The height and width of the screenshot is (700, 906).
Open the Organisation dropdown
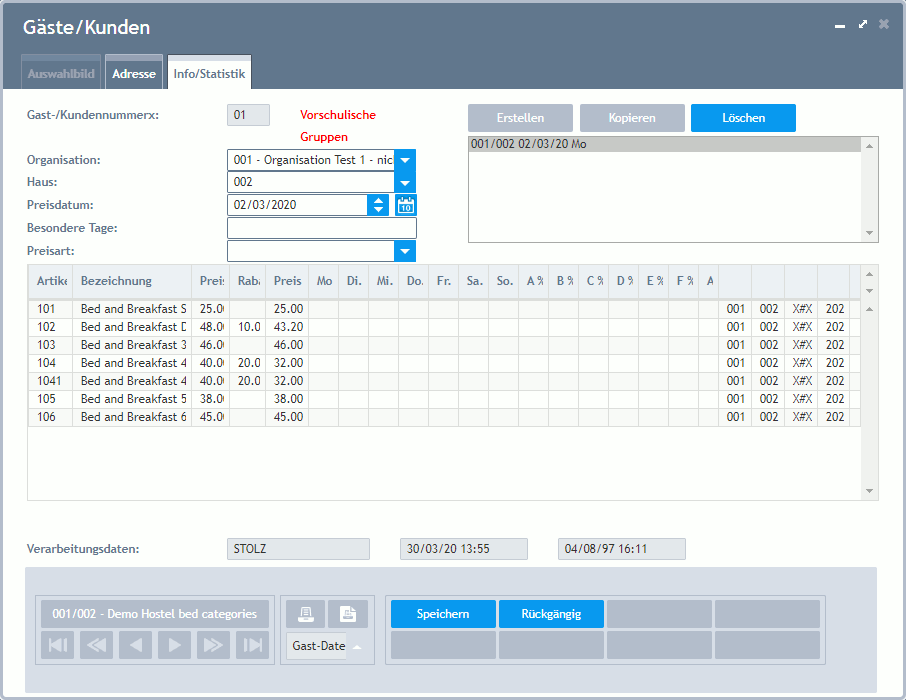point(405,160)
